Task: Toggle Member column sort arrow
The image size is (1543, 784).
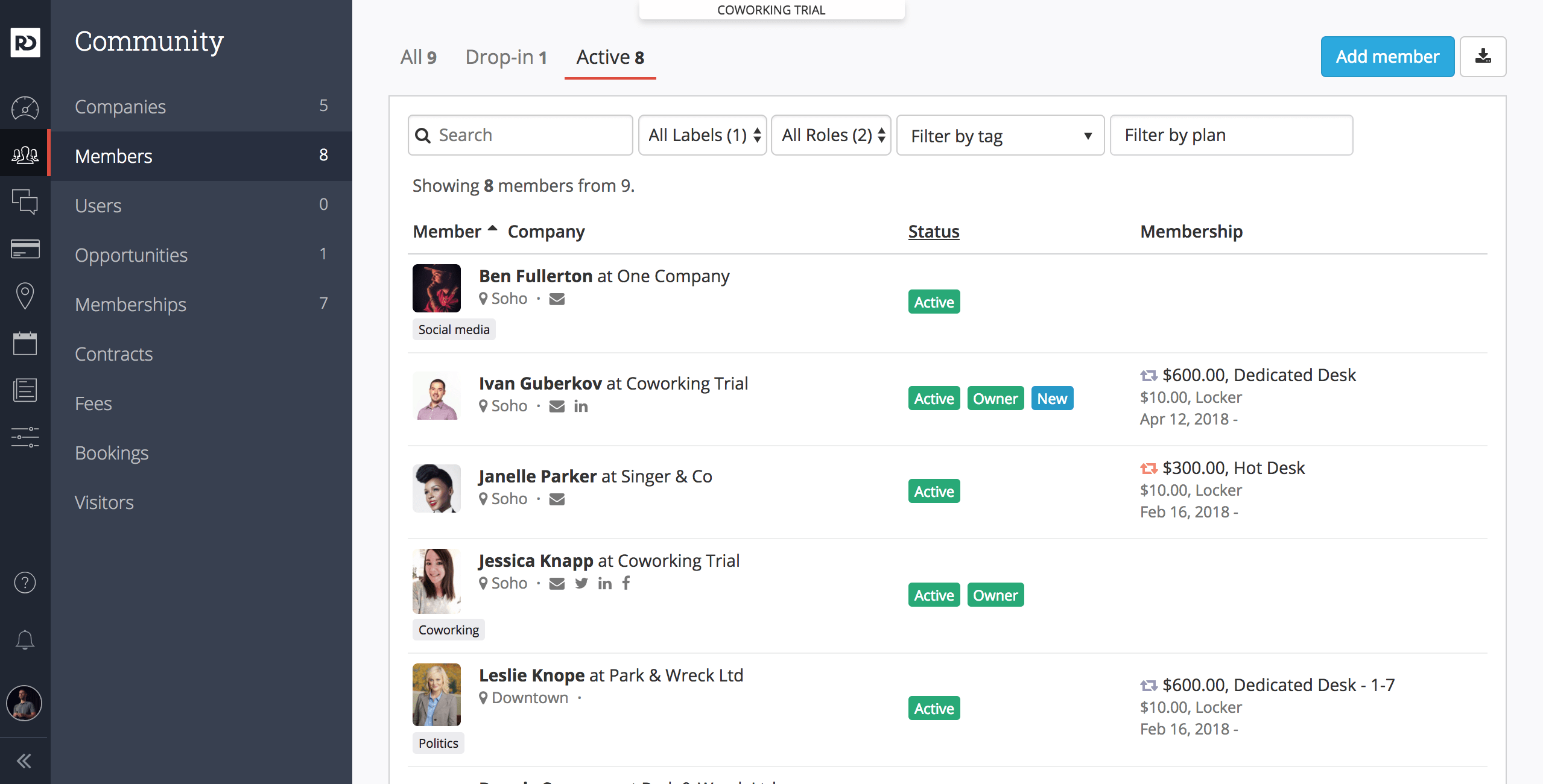Action: pos(492,229)
